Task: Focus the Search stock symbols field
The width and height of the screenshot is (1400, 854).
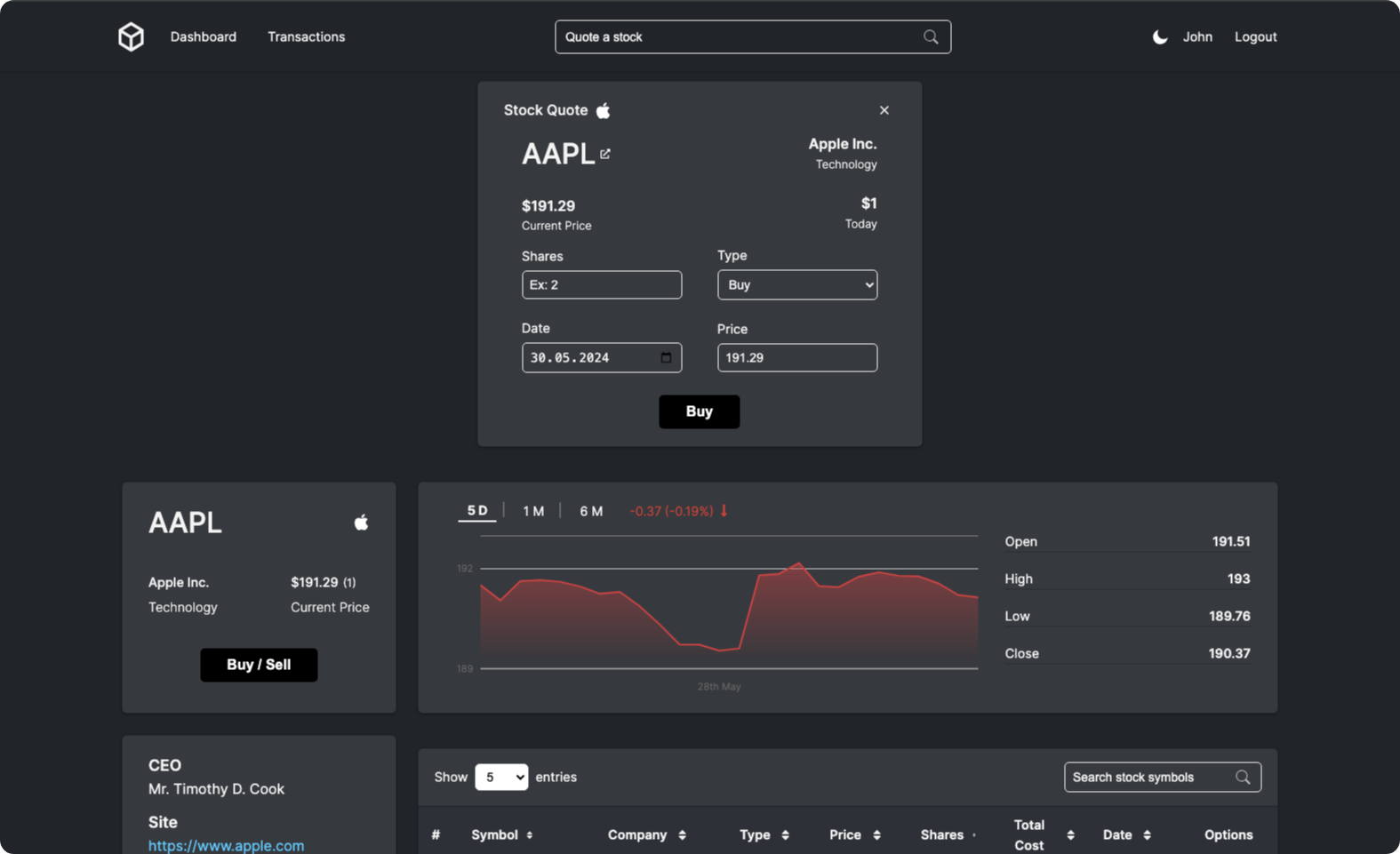Action: 1163,777
